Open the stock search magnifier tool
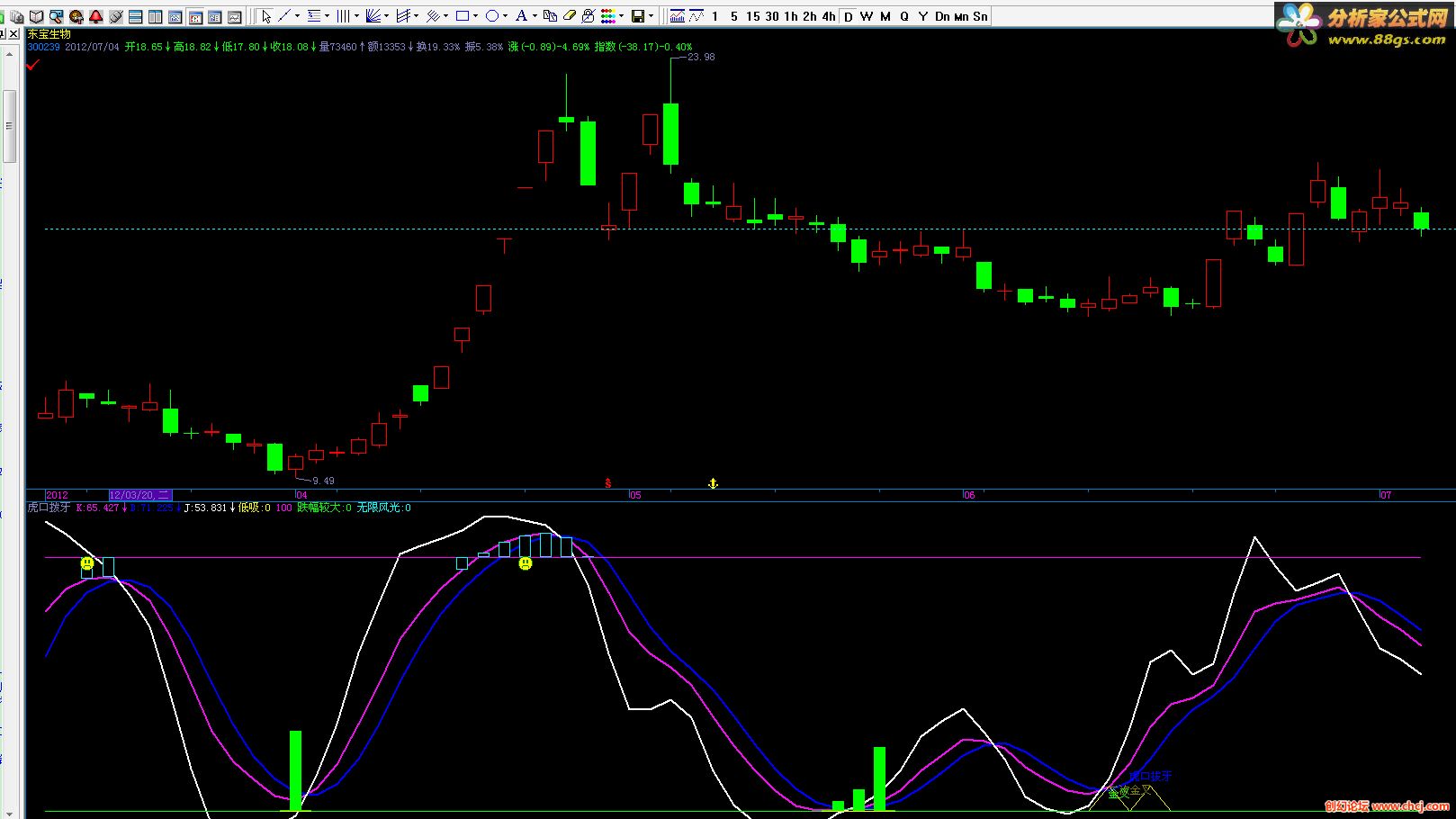This screenshot has width=1456, height=819. point(56,16)
